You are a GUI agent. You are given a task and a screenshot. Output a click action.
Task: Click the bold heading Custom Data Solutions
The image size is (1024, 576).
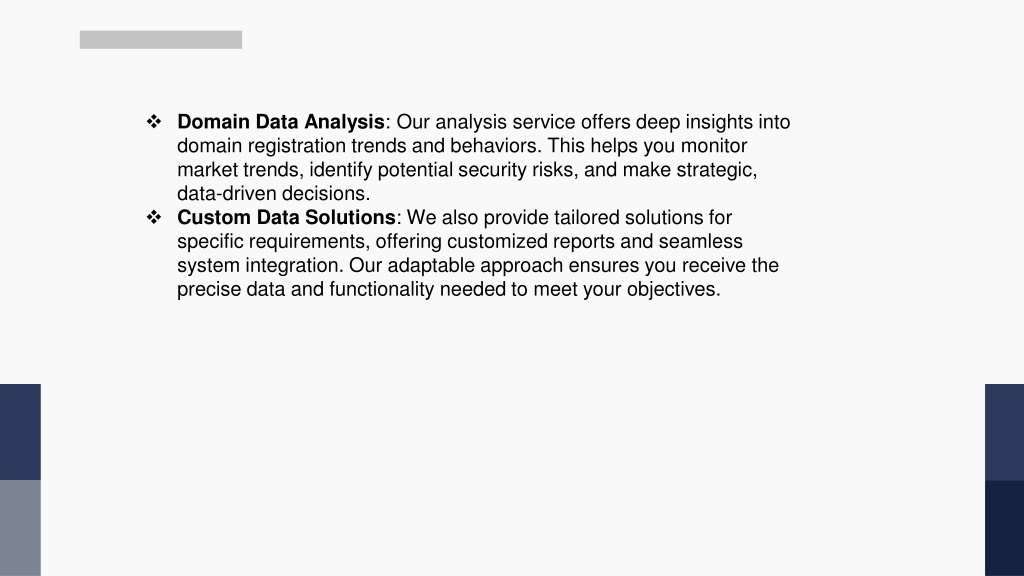click(286, 217)
